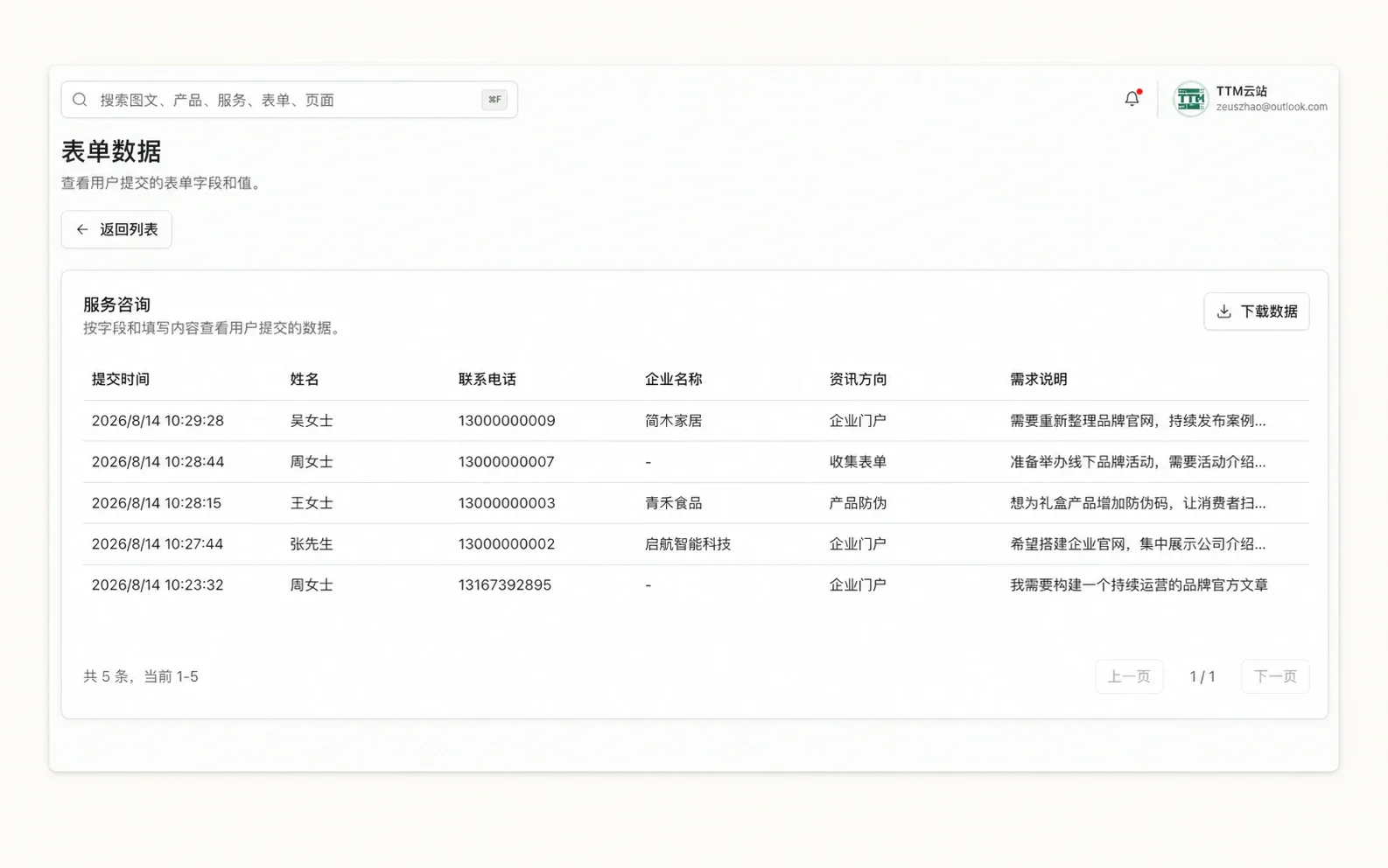Open description starting 想为礼盒产品增加防伪码
The width and height of the screenshot is (1388, 868).
(x=1138, y=503)
